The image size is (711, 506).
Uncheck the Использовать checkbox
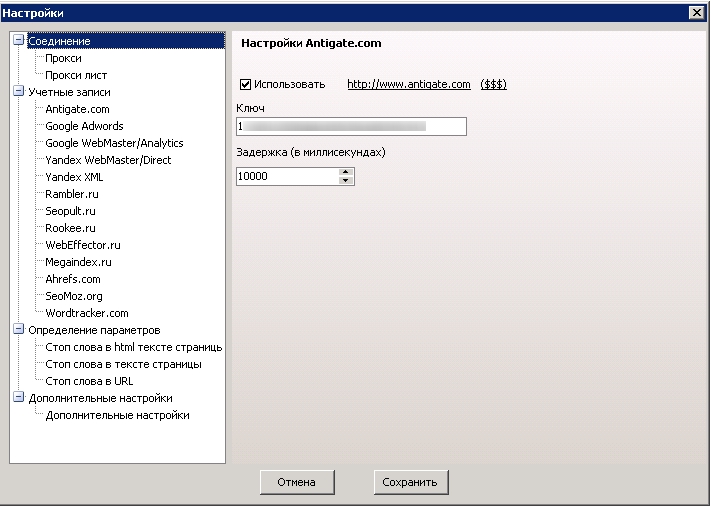[x=245, y=84]
